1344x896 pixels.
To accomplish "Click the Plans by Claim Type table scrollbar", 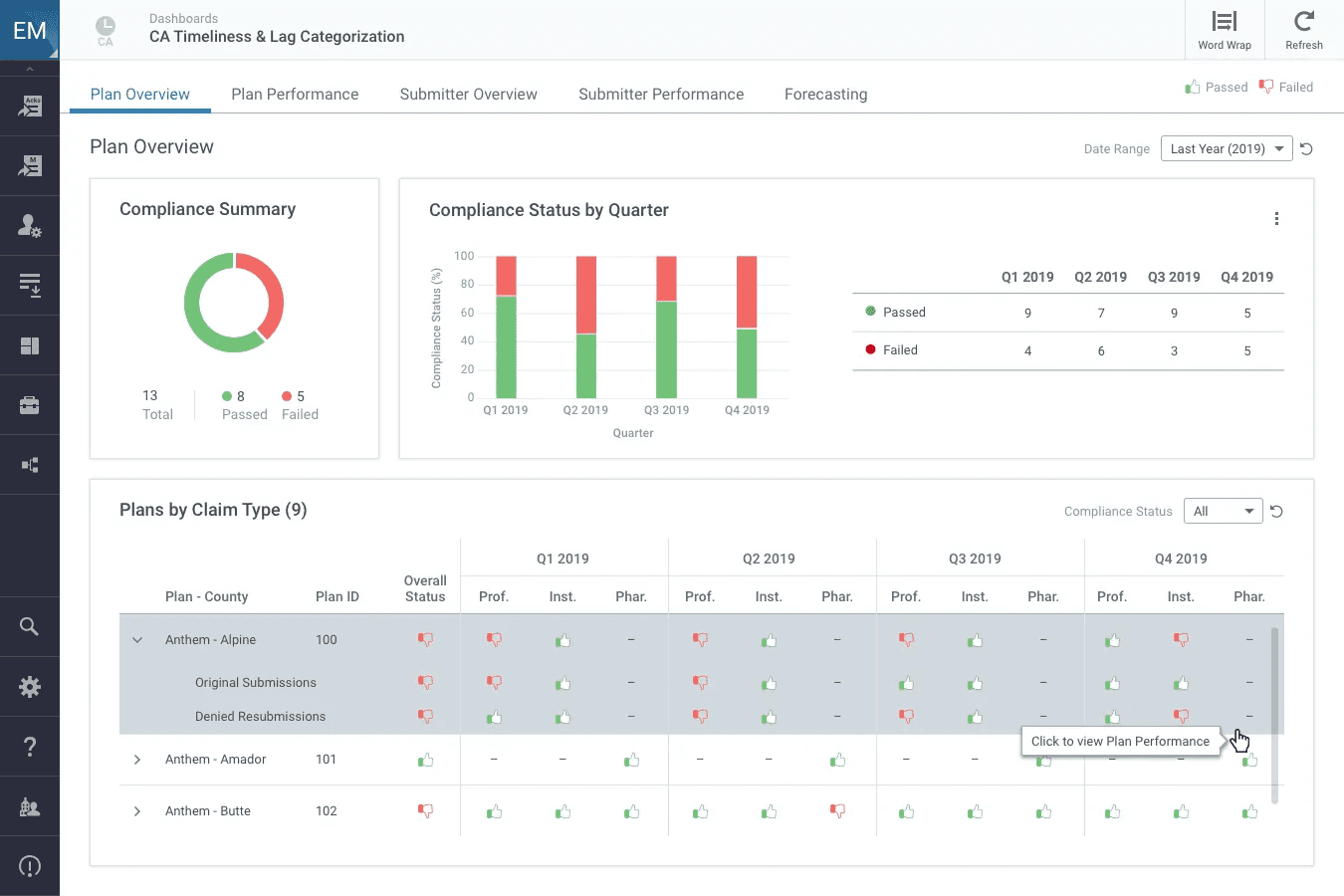I will 1274,715.
